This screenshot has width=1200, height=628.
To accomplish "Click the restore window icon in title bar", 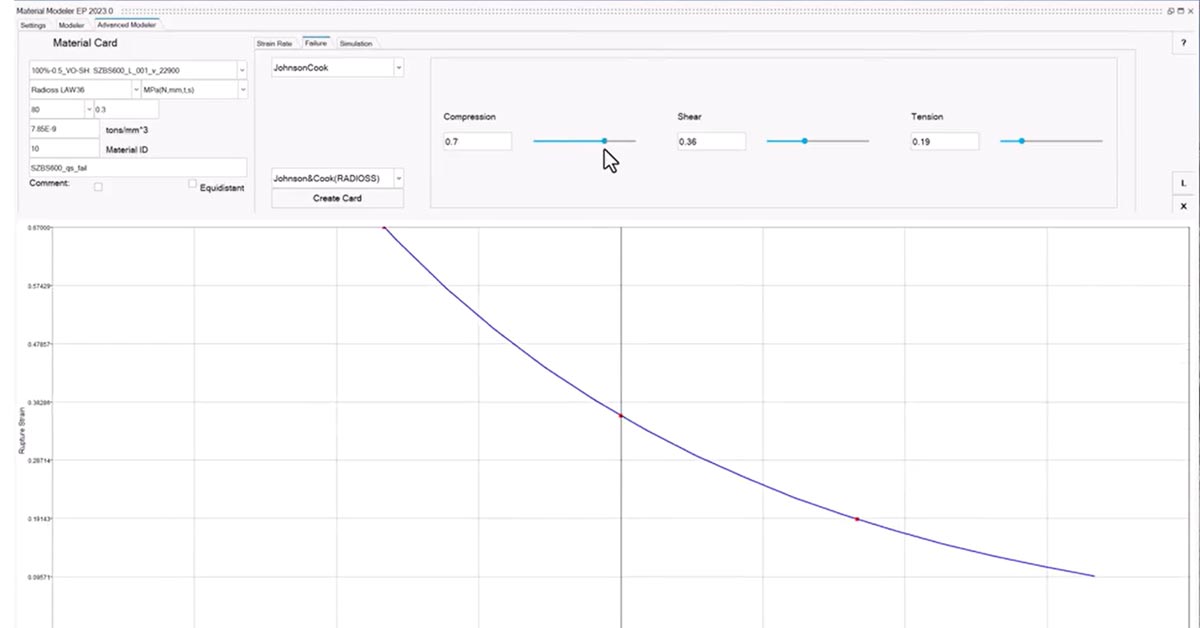I will pyautogui.click(x=1171, y=10).
